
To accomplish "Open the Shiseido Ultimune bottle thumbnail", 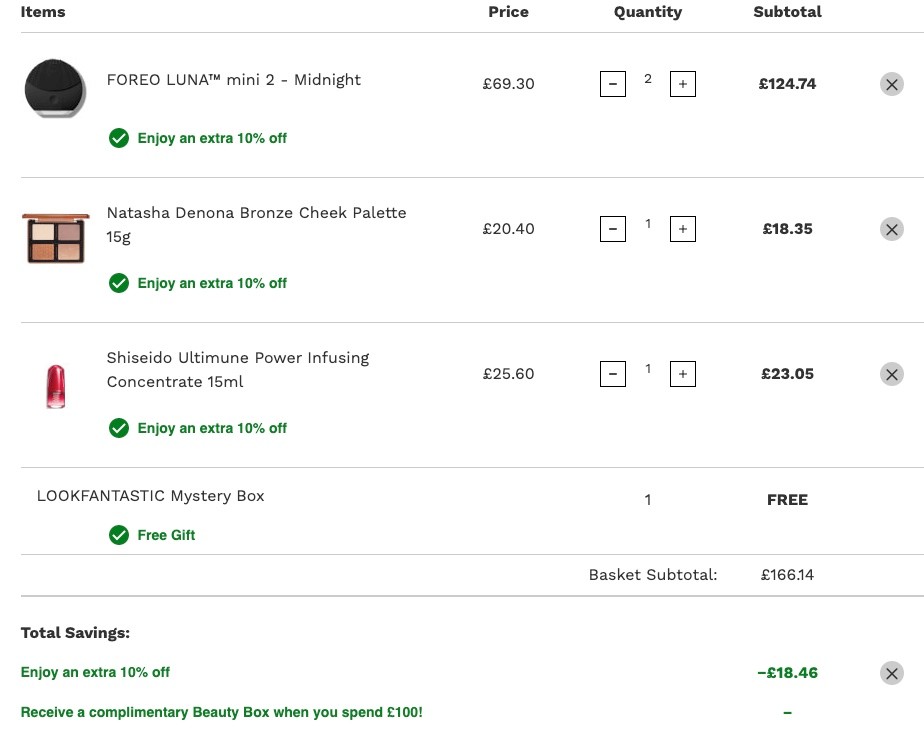I will [x=55, y=387].
